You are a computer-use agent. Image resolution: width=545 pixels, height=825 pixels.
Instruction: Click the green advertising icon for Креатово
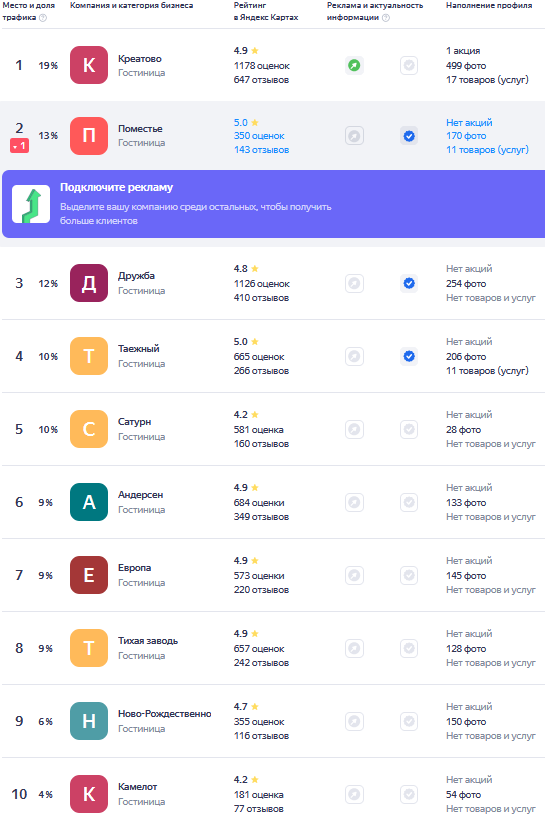coord(355,66)
